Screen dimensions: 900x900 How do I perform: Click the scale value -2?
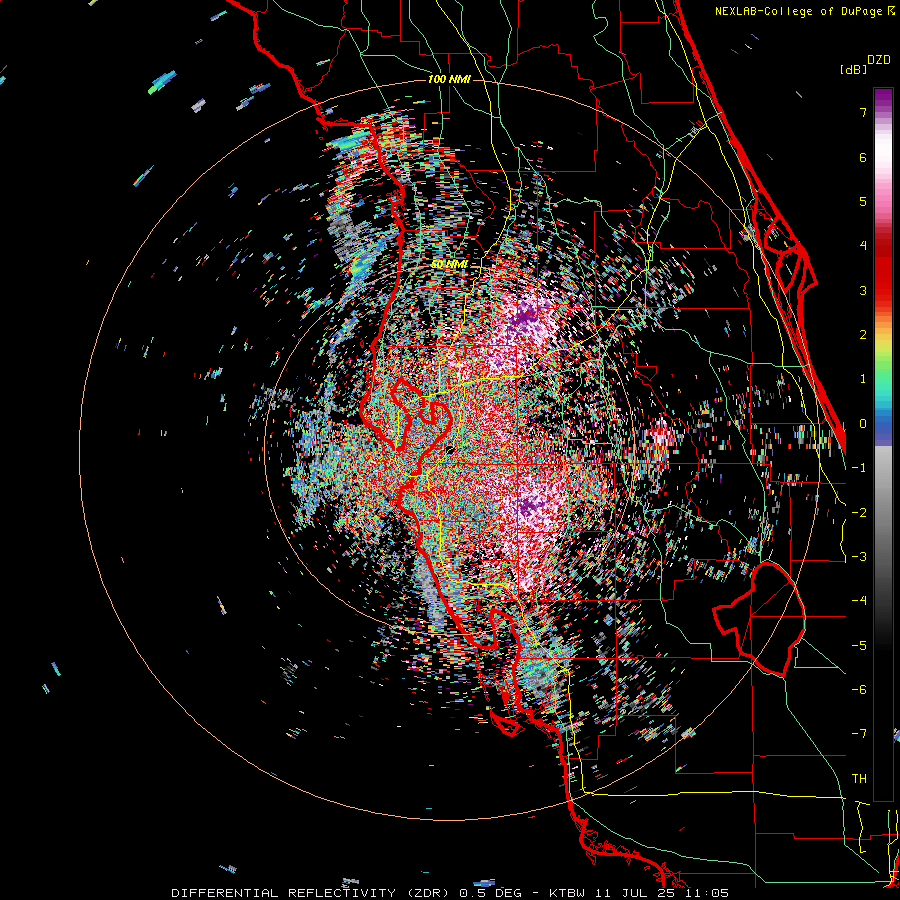click(859, 513)
